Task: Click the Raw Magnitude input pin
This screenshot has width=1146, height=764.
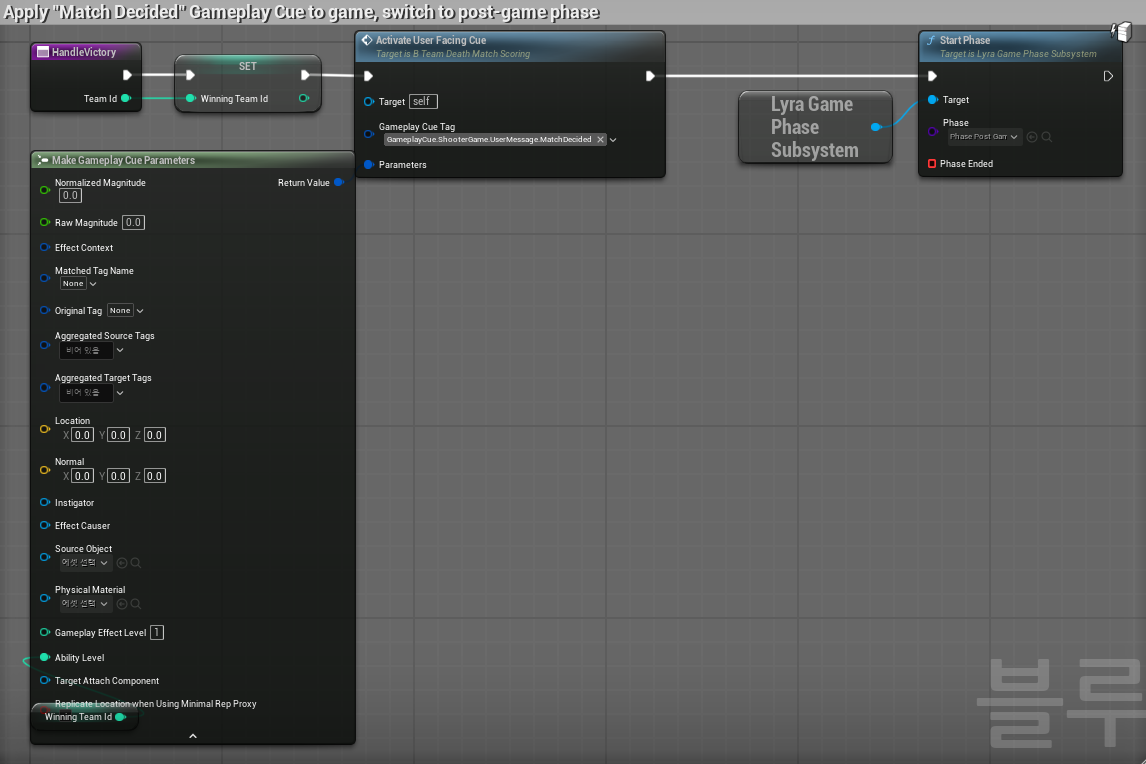Action: click(x=45, y=222)
